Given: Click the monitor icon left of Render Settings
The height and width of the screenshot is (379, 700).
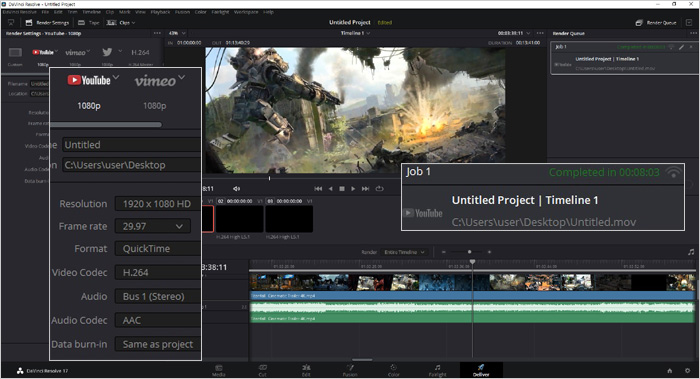Looking at the screenshot, I should 11,22.
